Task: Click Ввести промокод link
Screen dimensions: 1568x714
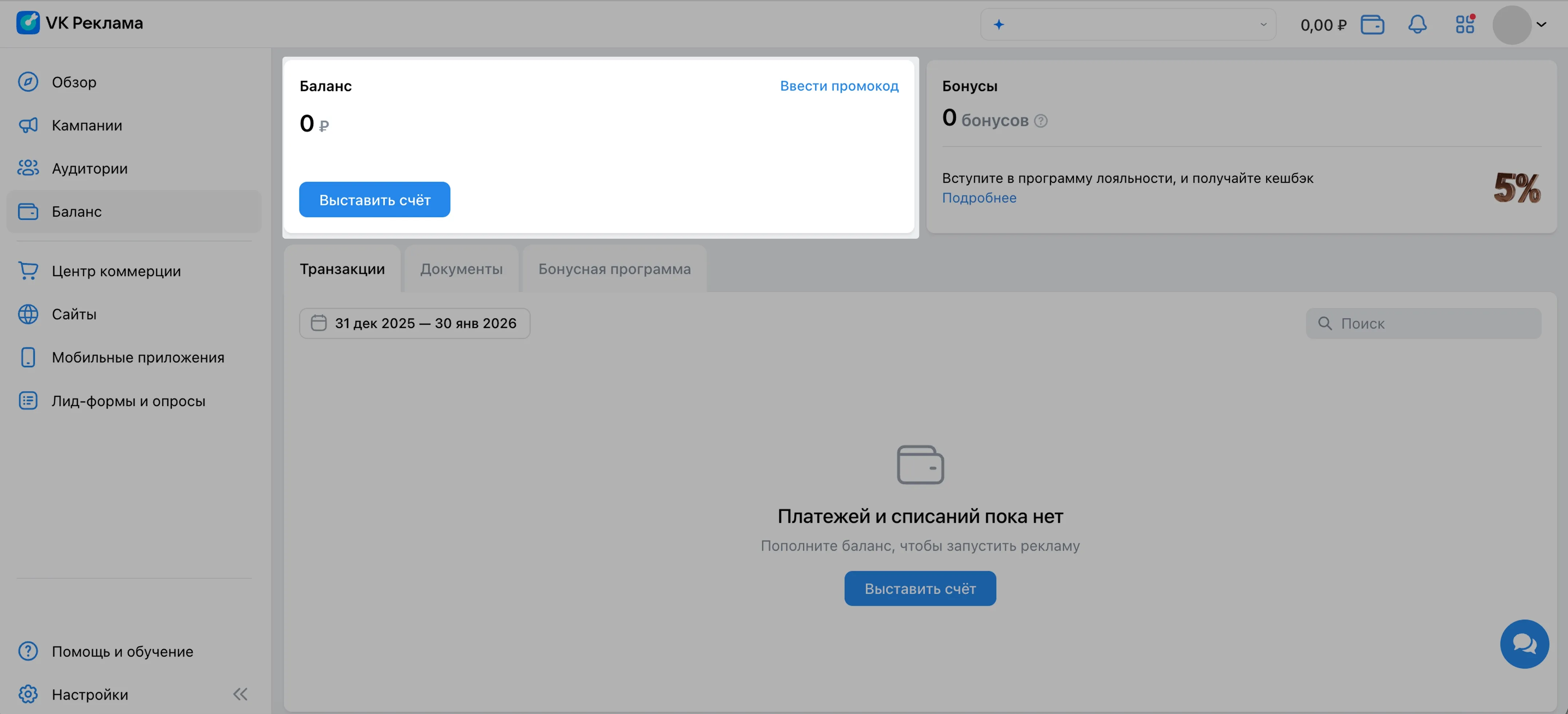Action: [x=839, y=87]
